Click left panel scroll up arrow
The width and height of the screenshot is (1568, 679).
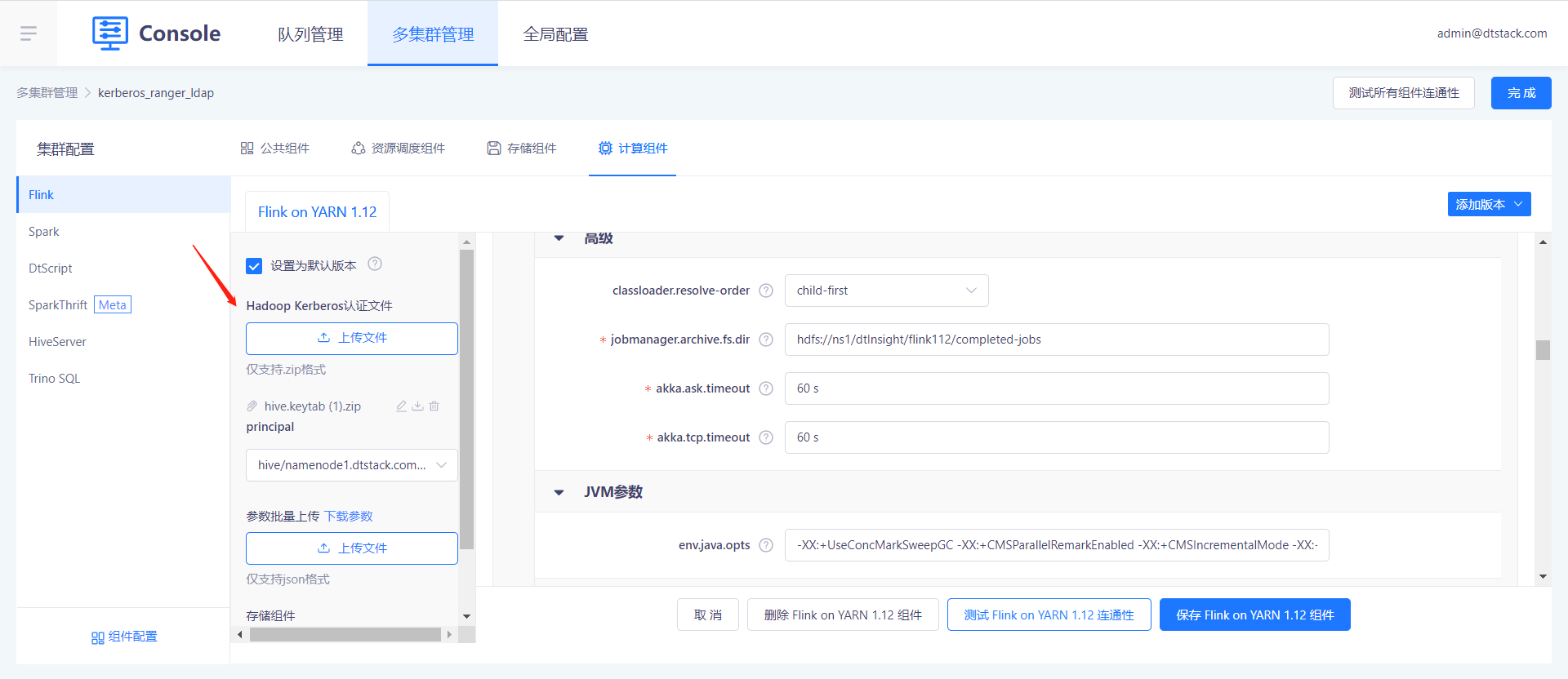[x=467, y=242]
